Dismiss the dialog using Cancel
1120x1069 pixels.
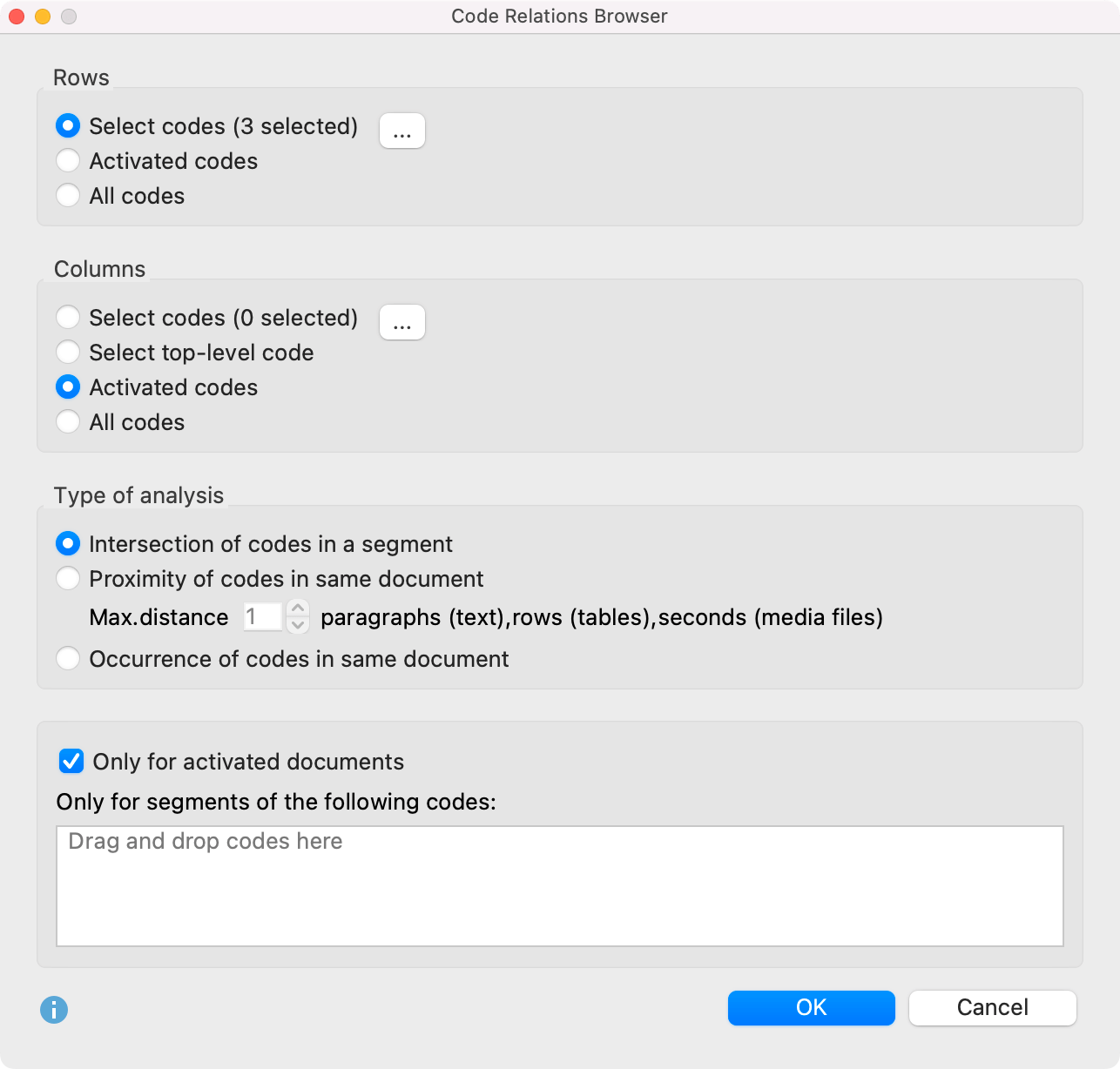pos(991,1007)
